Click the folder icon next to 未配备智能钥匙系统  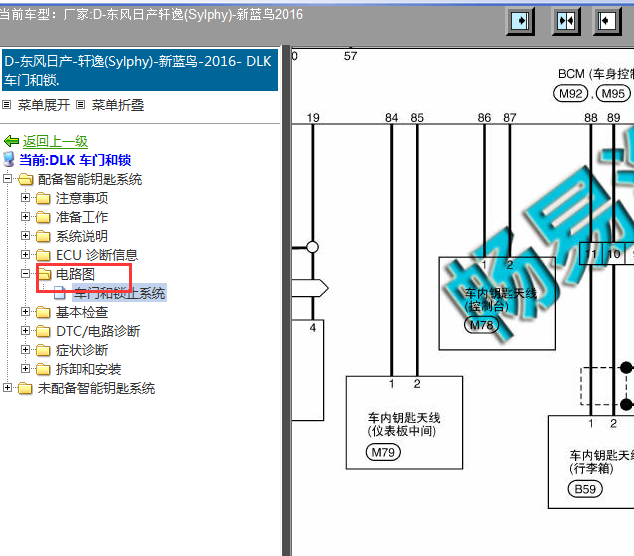coord(25,388)
